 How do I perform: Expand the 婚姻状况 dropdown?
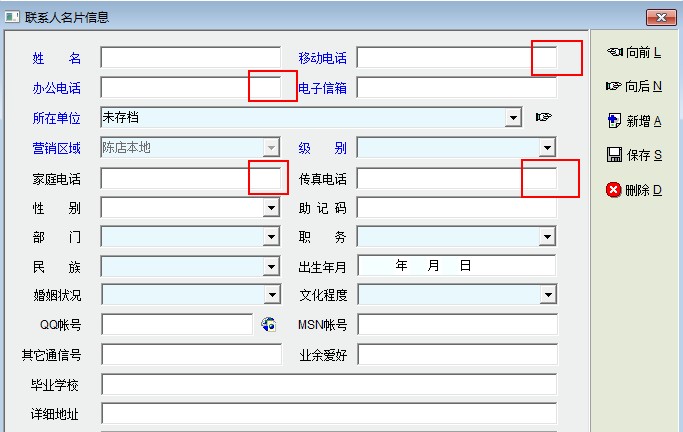(271, 295)
